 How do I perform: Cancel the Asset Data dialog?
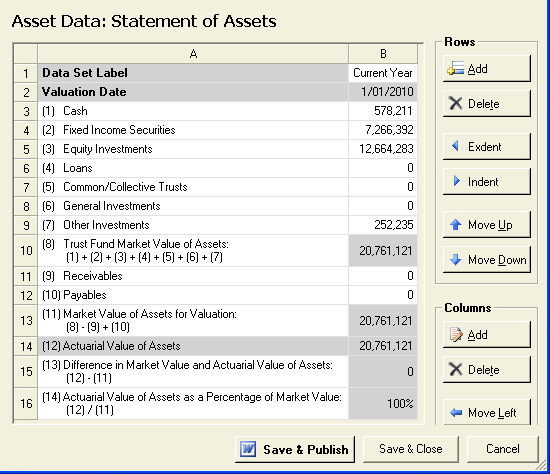502,449
